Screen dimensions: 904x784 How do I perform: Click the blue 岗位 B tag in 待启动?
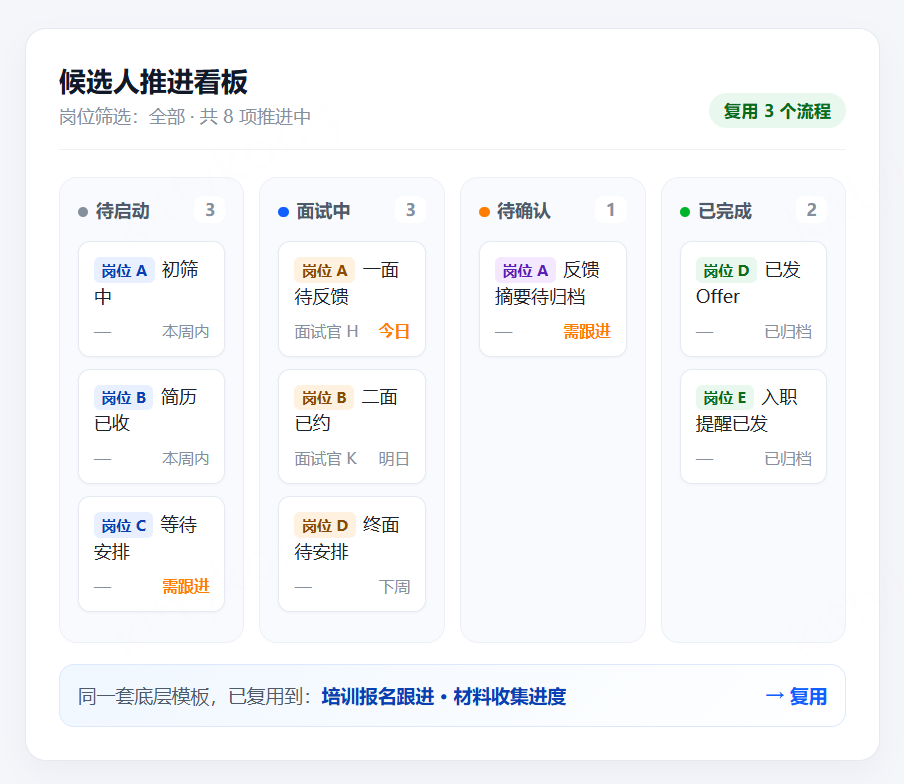coord(124,397)
